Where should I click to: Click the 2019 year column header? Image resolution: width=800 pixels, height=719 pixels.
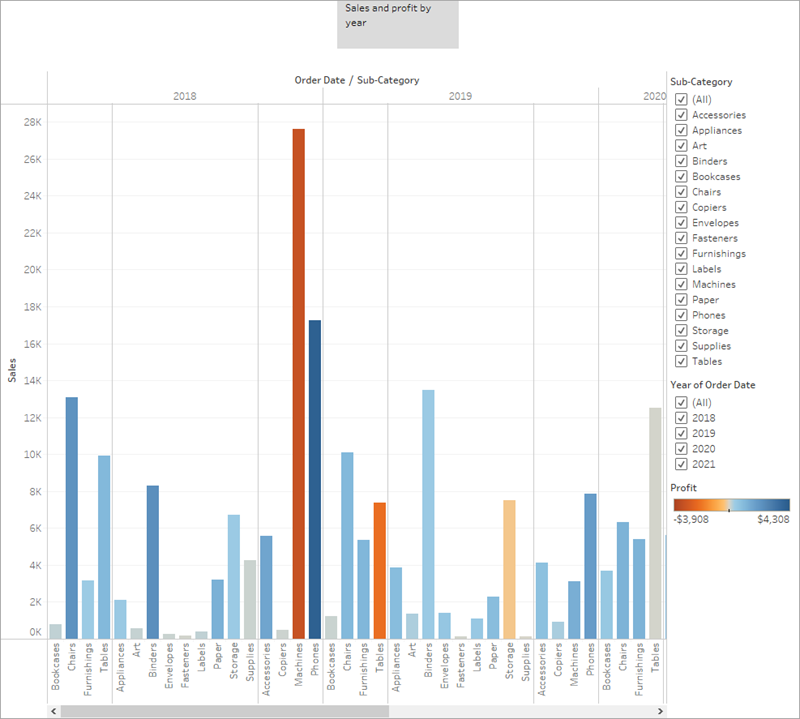(460, 96)
